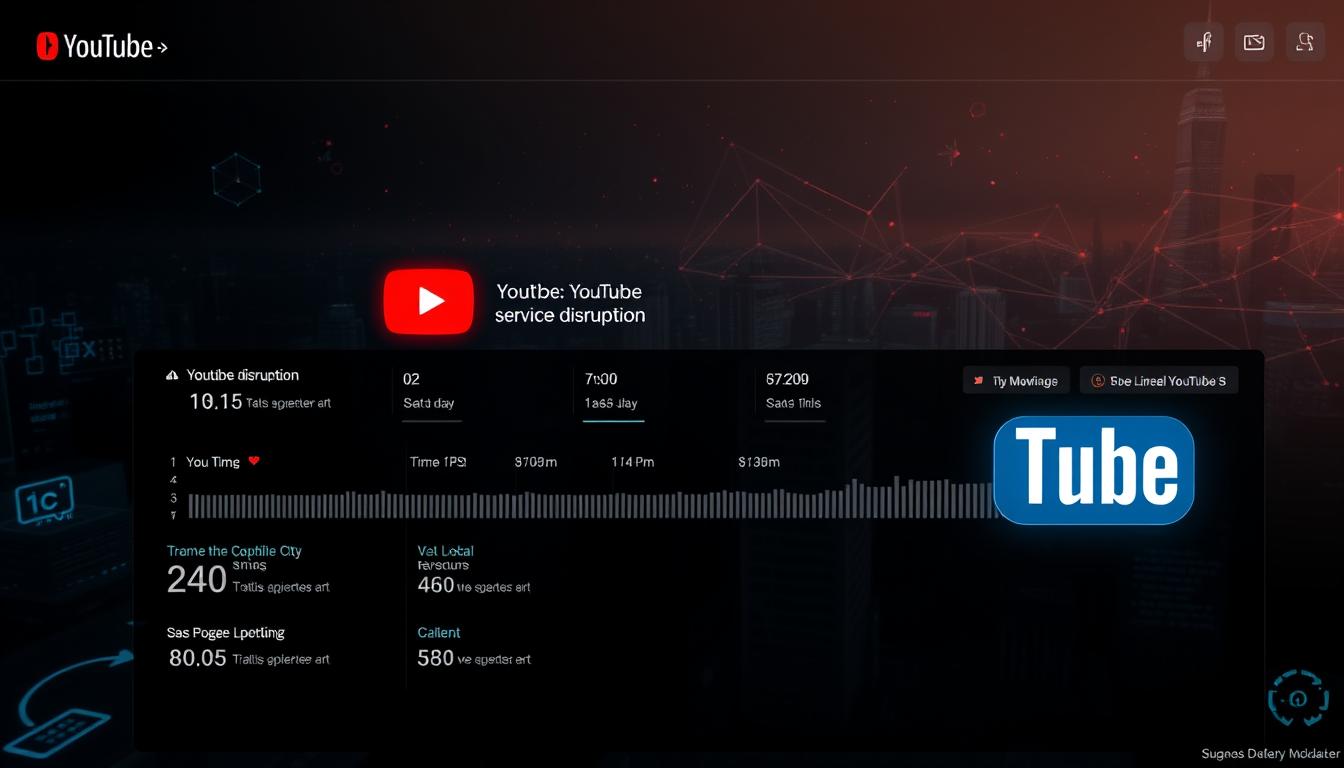Viewport: 1344px width, 768px height.
Task: Open the user profile icon in header
Action: point(1305,42)
